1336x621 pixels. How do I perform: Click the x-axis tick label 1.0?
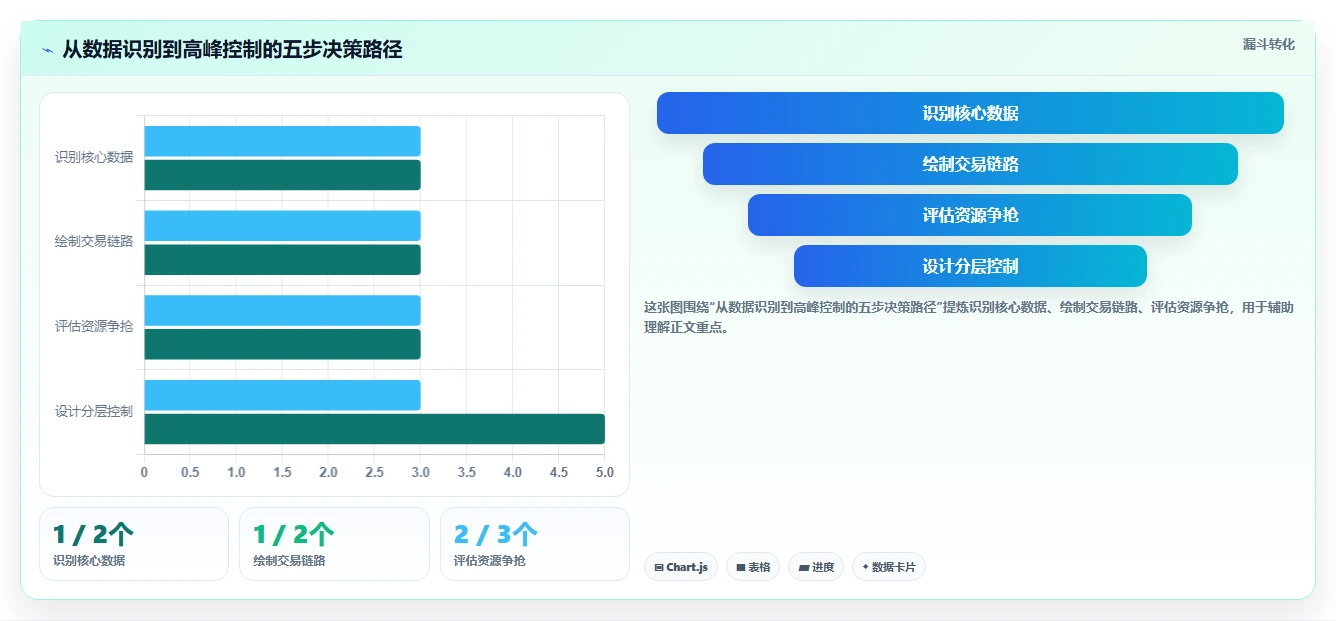236,472
